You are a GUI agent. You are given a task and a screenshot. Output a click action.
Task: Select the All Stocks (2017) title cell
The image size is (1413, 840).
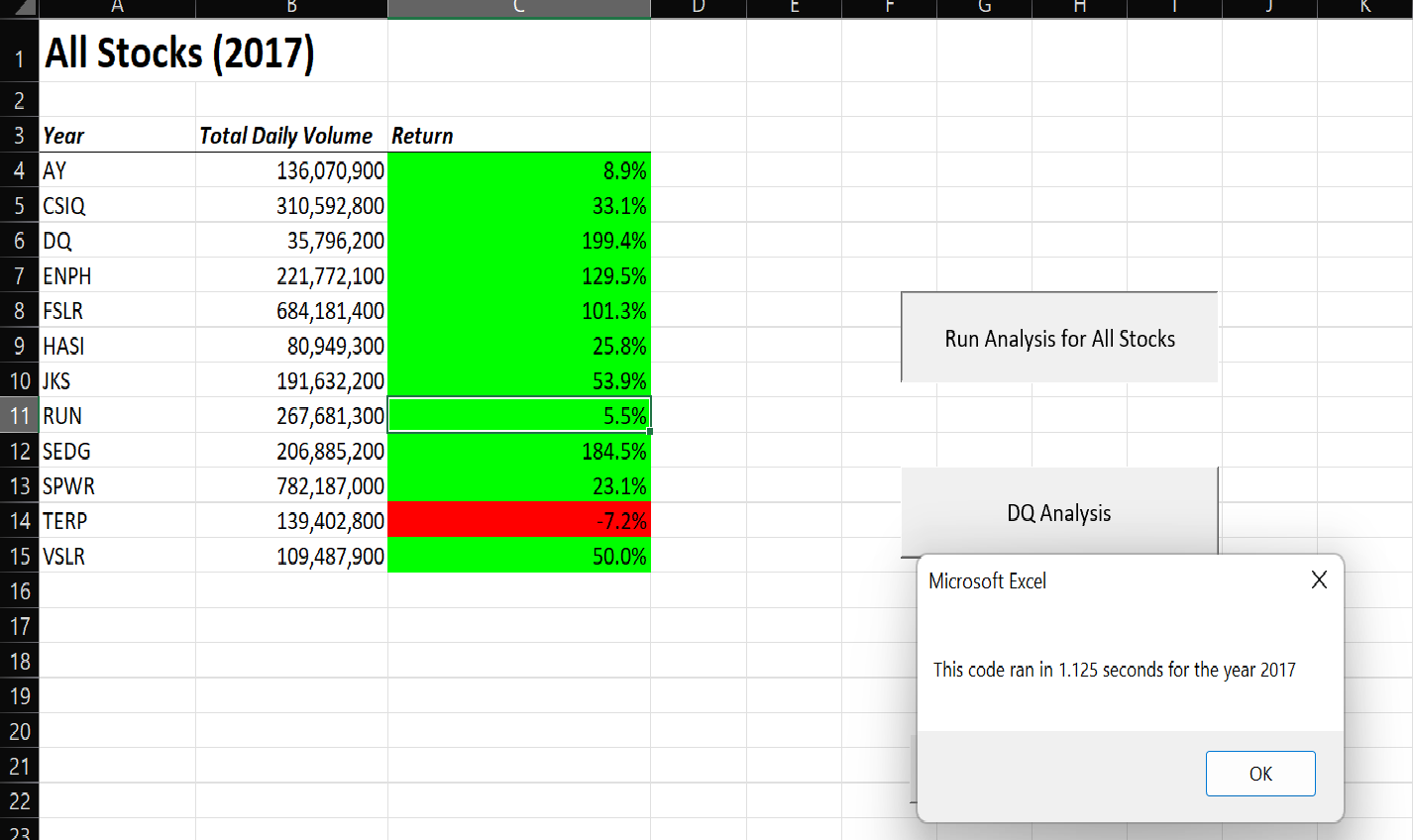pyautogui.click(x=116, y=55)
